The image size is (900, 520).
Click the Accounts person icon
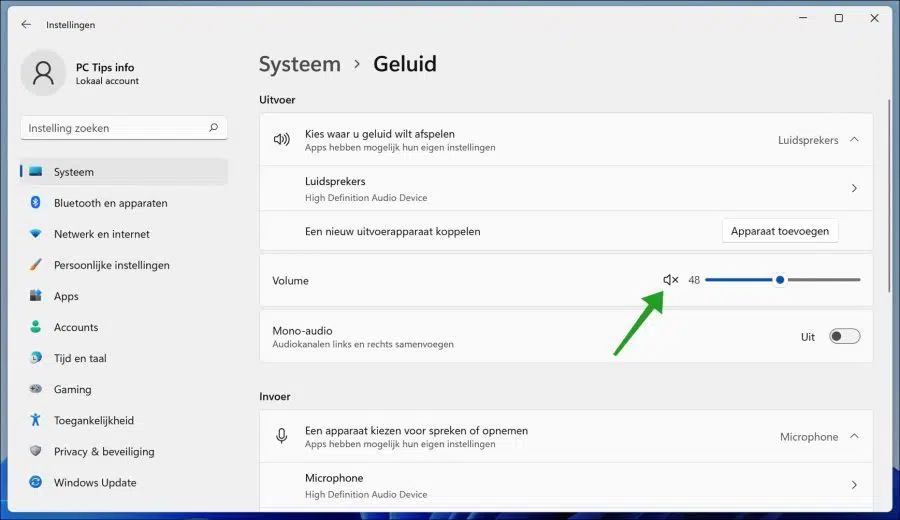(x=36, y=327)
